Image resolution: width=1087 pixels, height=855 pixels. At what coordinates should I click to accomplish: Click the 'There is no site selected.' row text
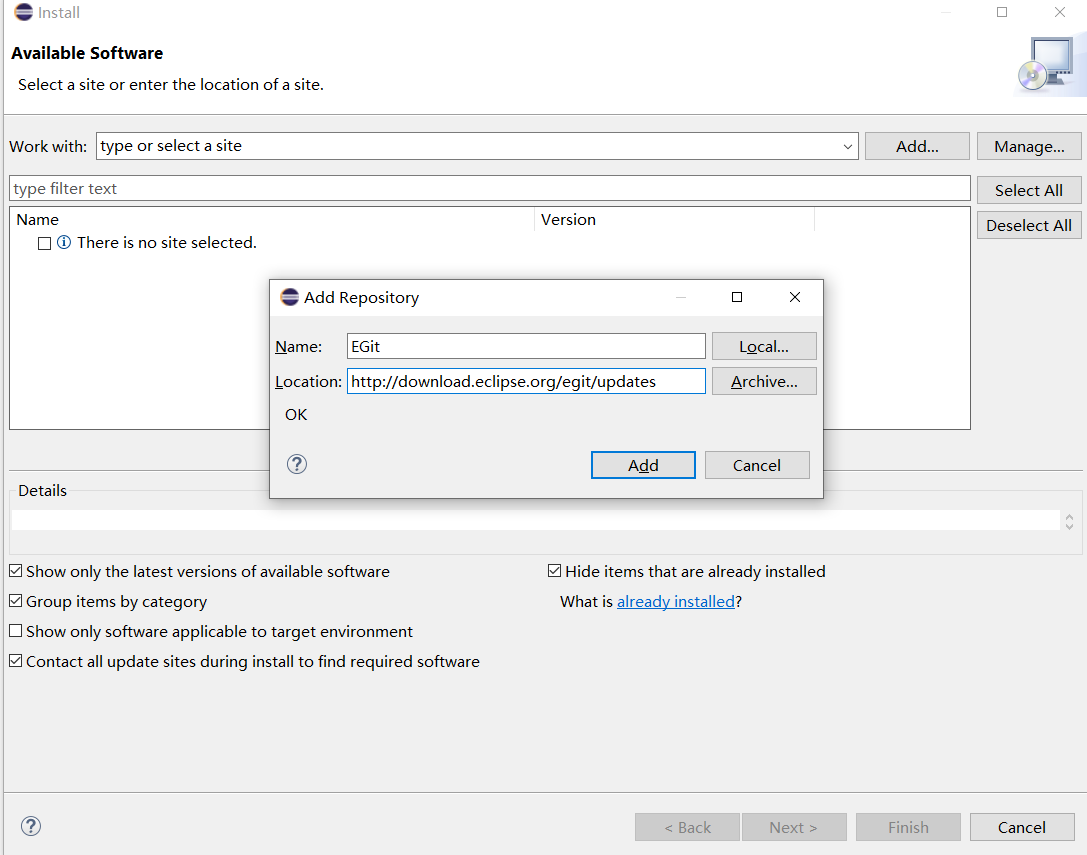click(167, 243)
